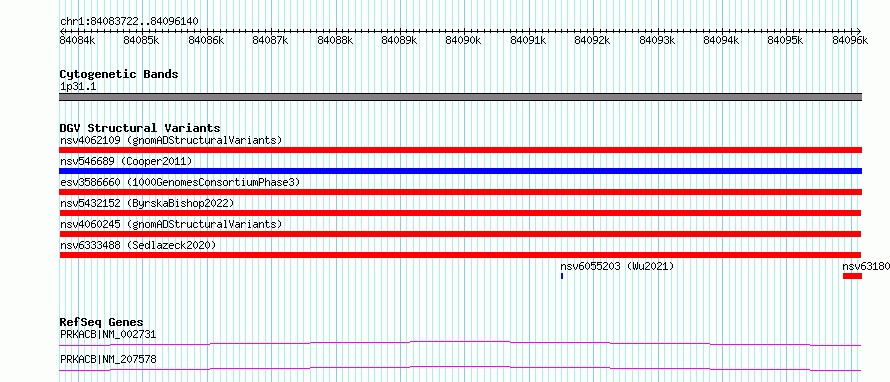Viewport: 890px width, 382px height.
Task: Click the red bar under esv3586660
Action: pos(461,192)
